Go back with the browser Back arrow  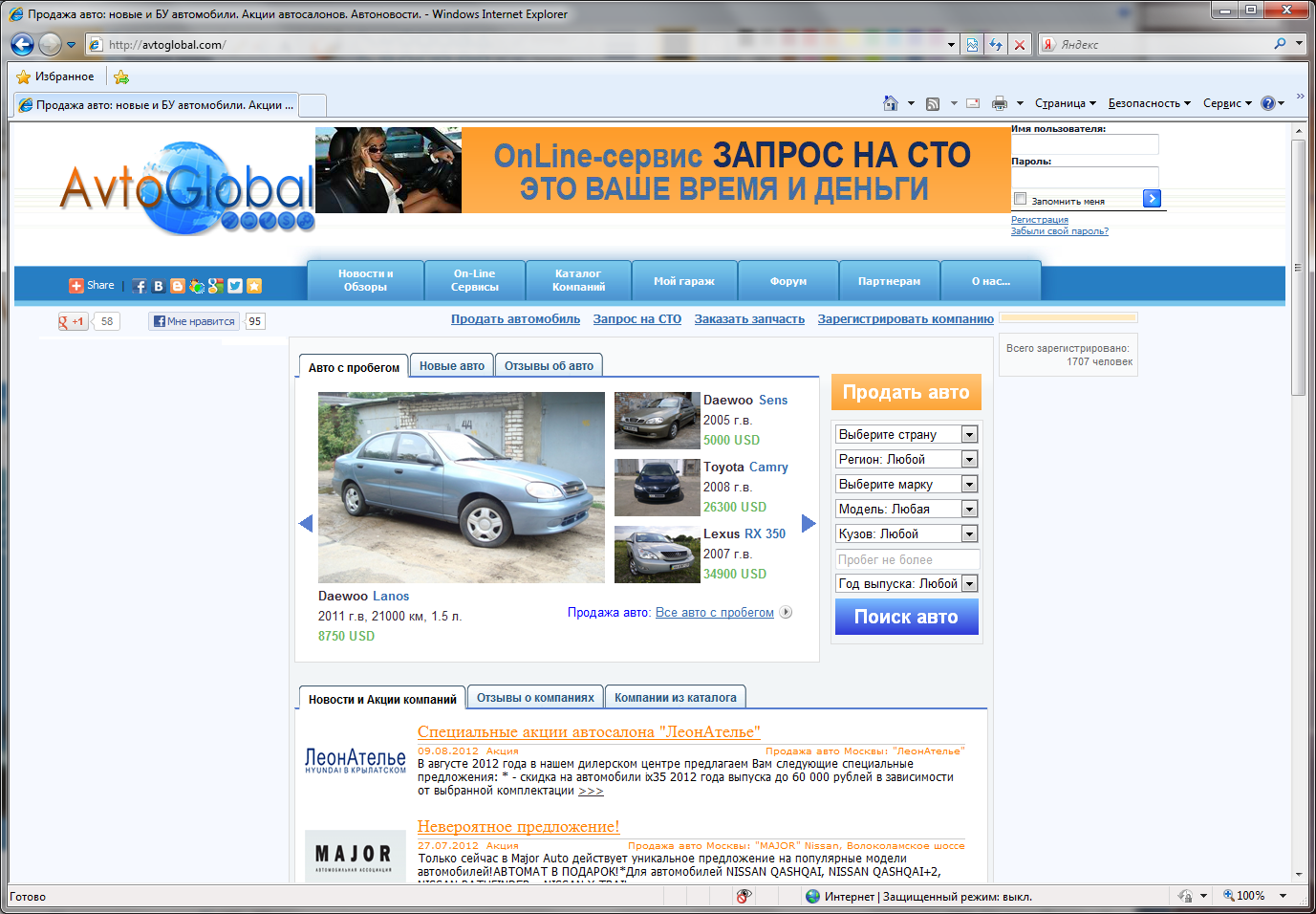pyautogui.click(x=23, y=44)
